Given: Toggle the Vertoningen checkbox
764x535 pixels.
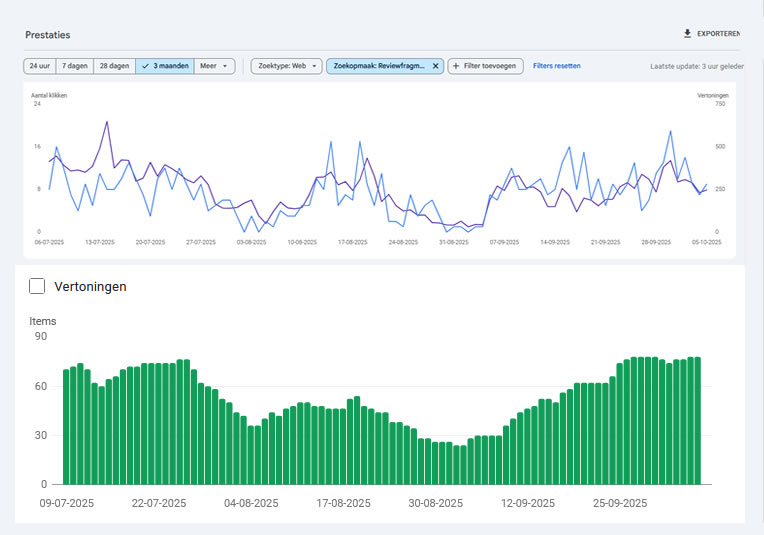Looking at the screenshot, I should 38,287.
